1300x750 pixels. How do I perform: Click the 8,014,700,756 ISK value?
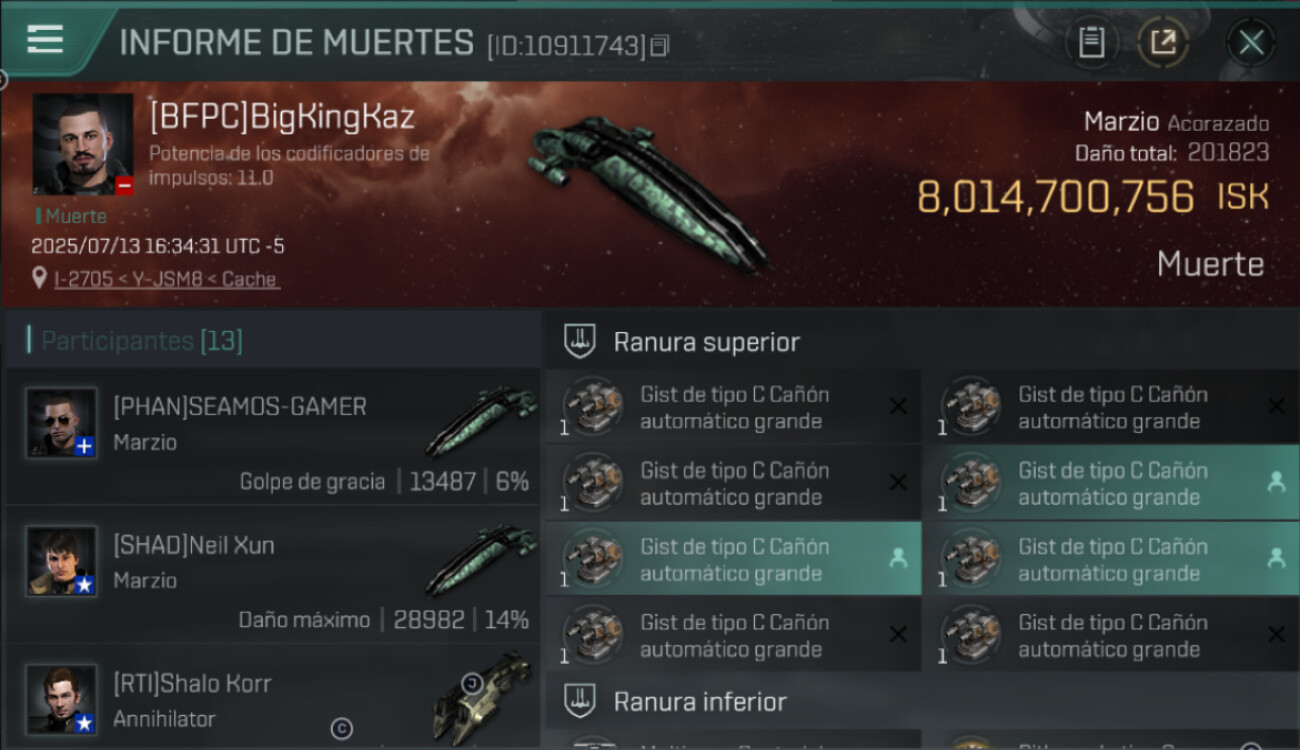(1092, 197)
